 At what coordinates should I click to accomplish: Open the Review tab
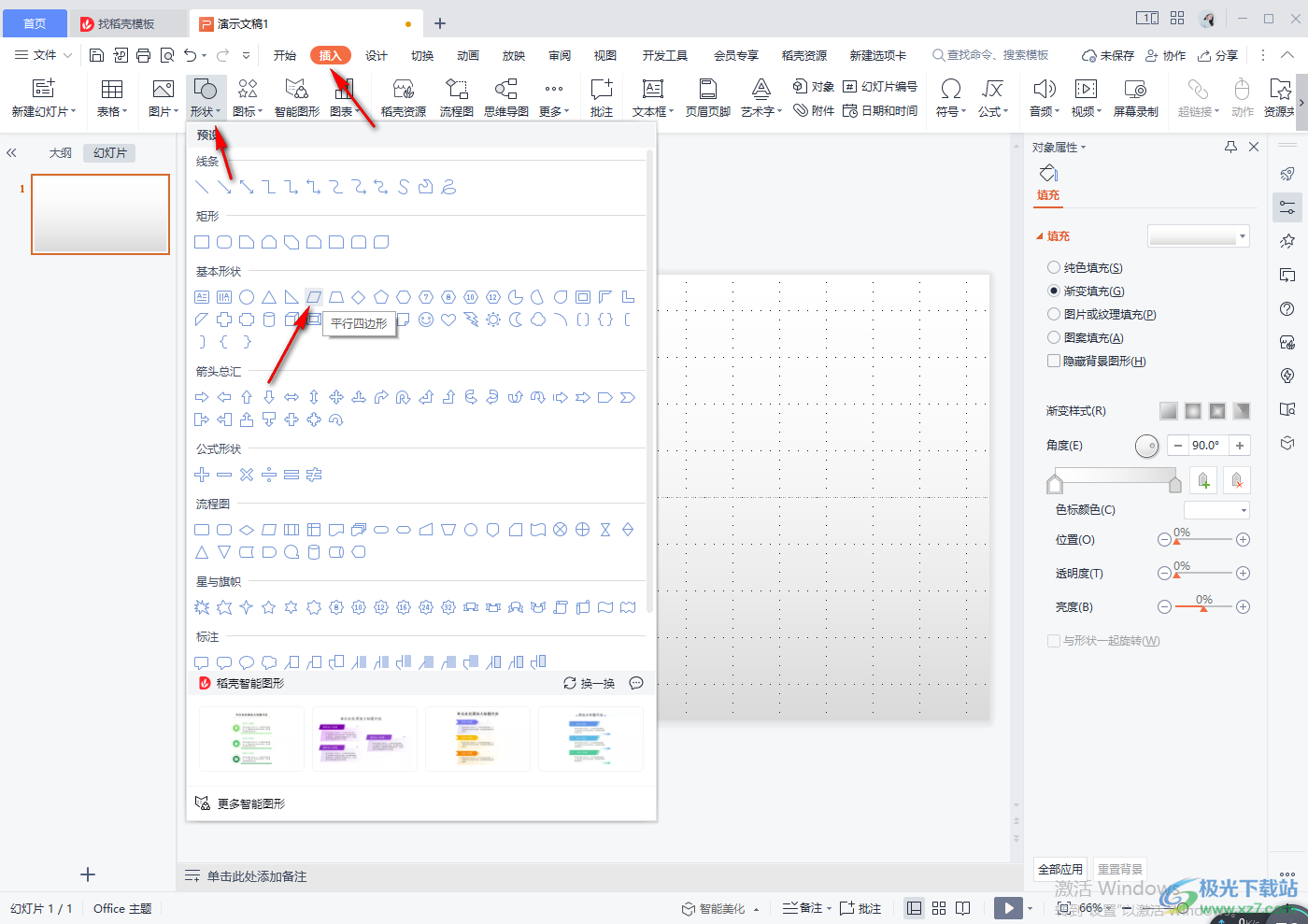tap(560, 55)
